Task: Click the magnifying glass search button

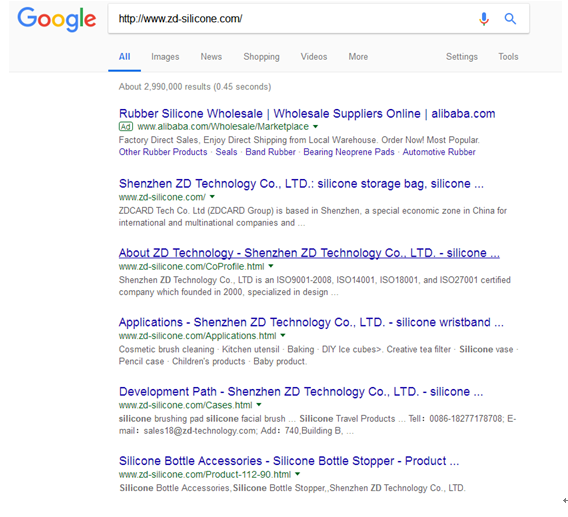Action: point(510,18)
